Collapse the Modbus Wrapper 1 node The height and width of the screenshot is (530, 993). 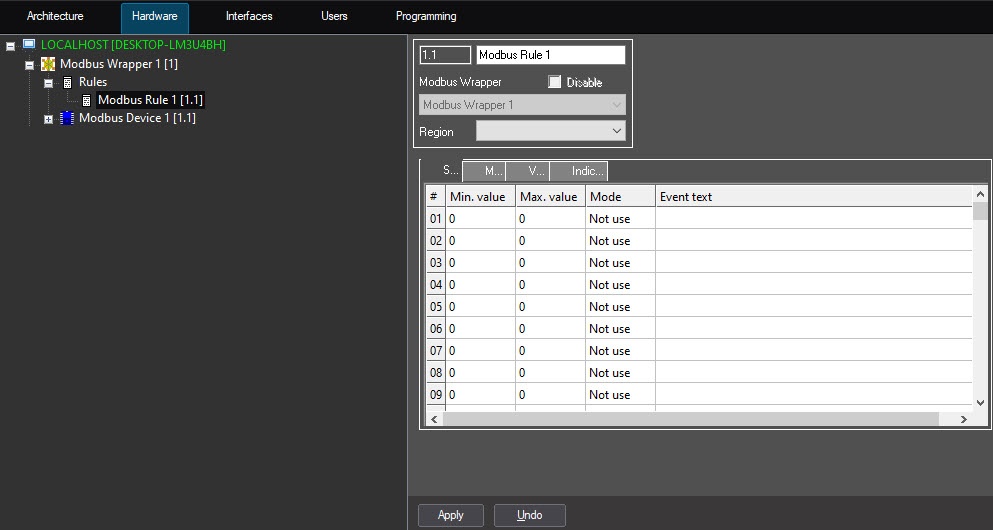(x=29, y=65)
